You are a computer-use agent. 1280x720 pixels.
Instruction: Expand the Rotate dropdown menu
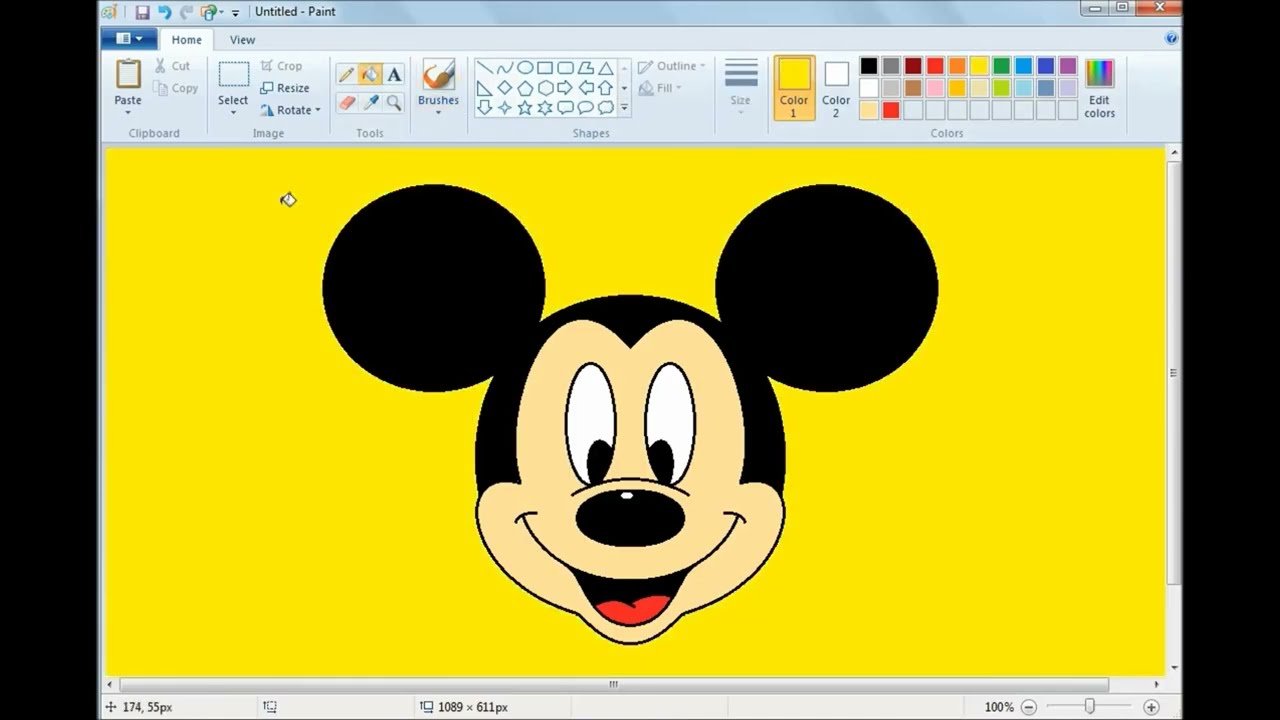pos(318,110)
